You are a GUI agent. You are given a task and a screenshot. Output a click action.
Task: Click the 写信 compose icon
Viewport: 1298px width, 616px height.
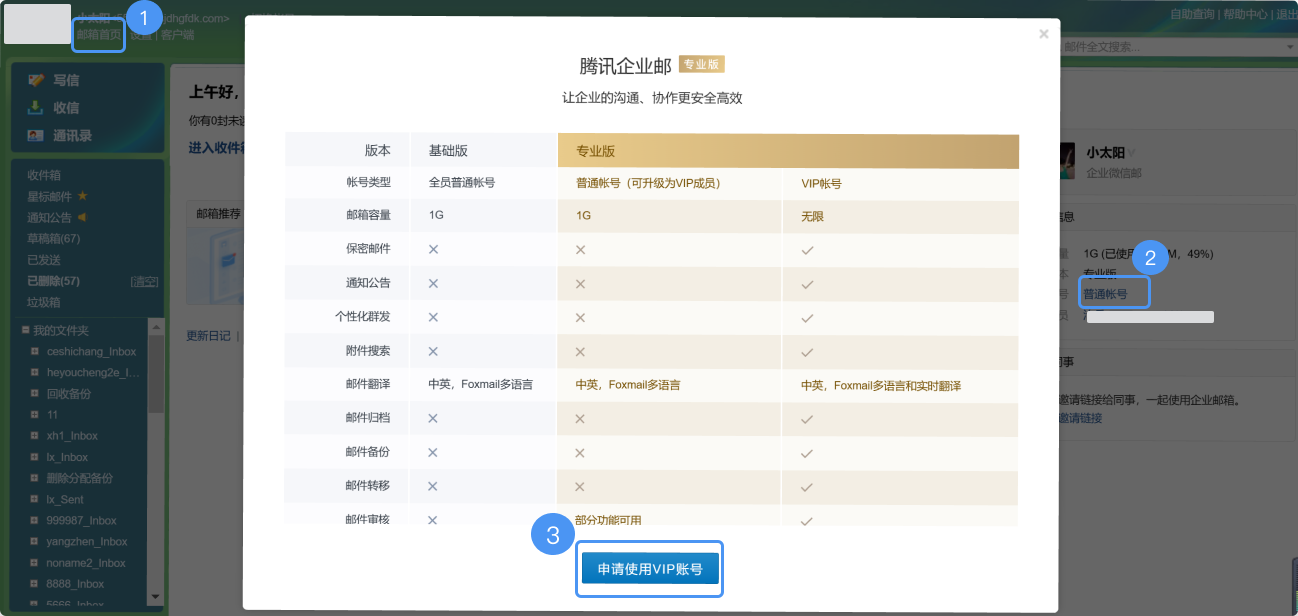36,80
